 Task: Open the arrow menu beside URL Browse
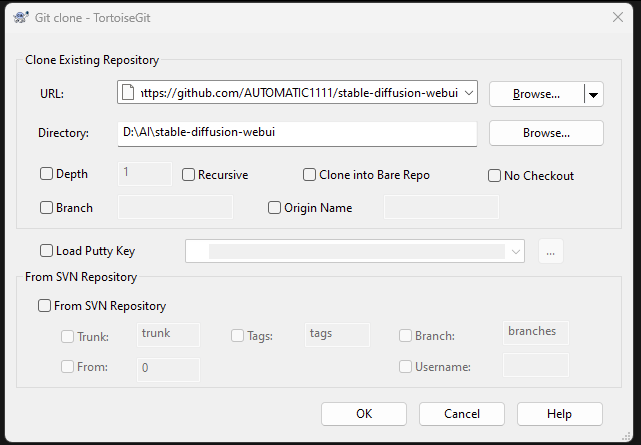click(x=593, y=94)
